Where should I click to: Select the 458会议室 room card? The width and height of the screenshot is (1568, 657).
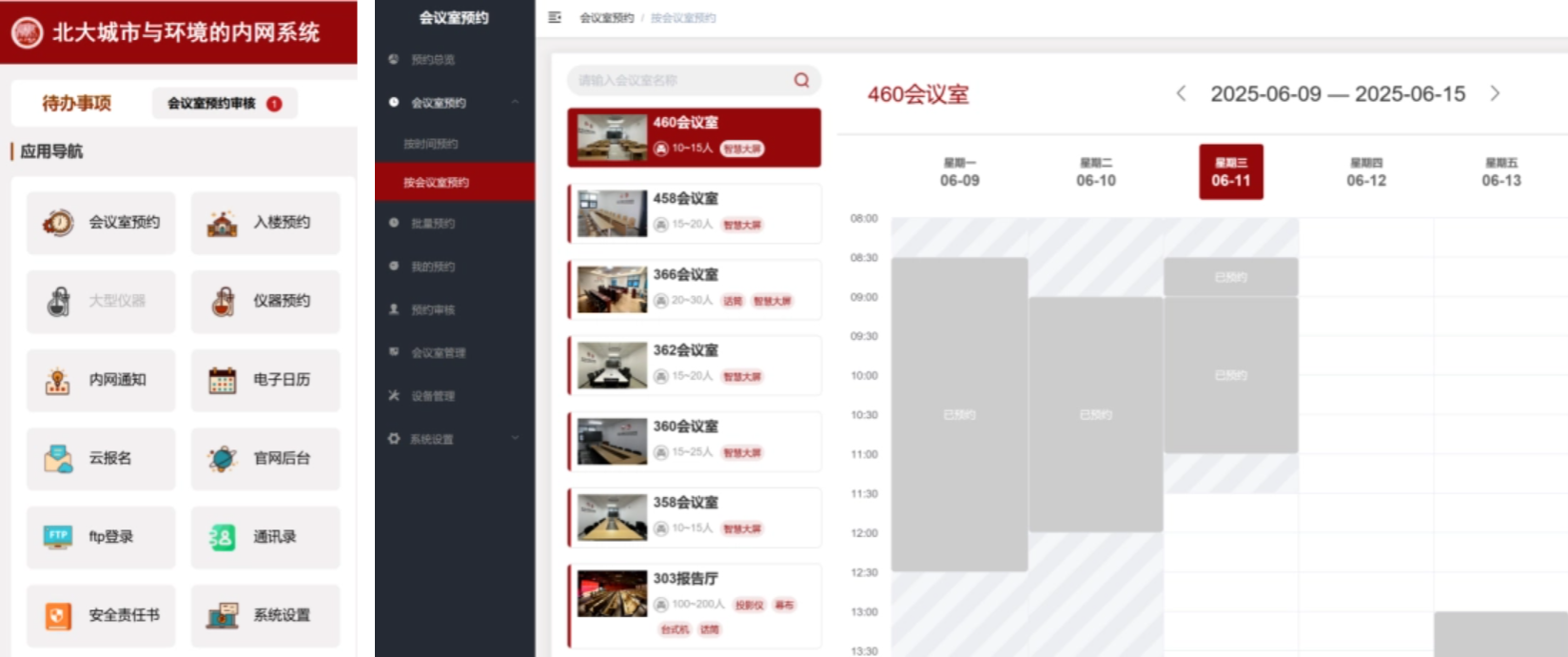[x=695, y=212]
